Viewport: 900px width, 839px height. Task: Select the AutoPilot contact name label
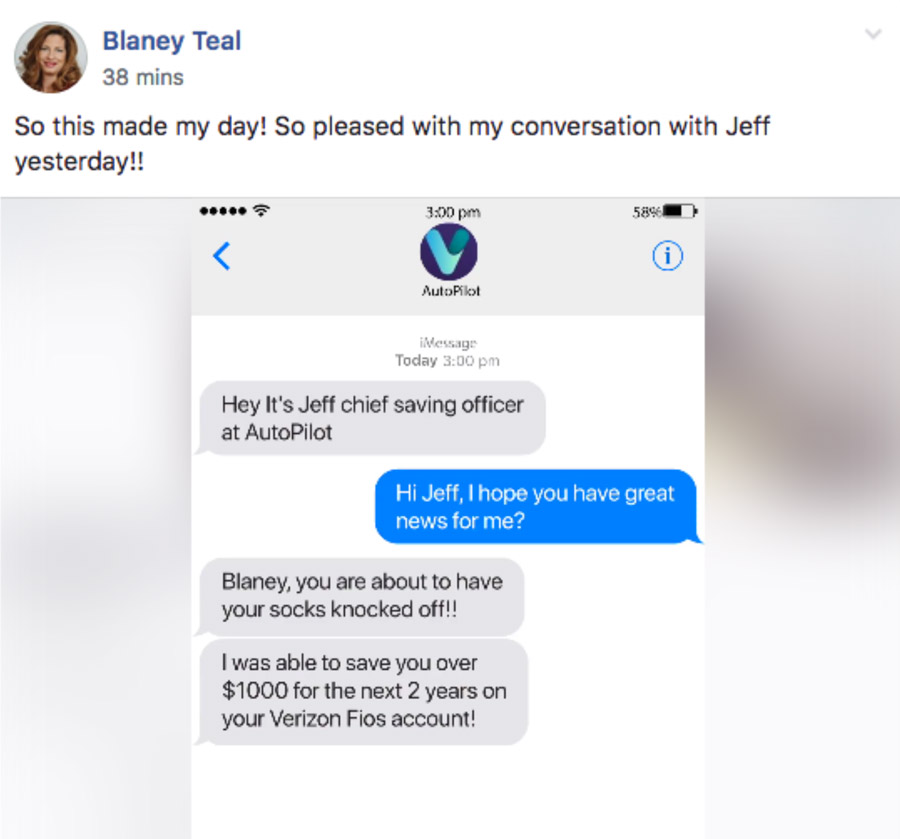[451, 291]
